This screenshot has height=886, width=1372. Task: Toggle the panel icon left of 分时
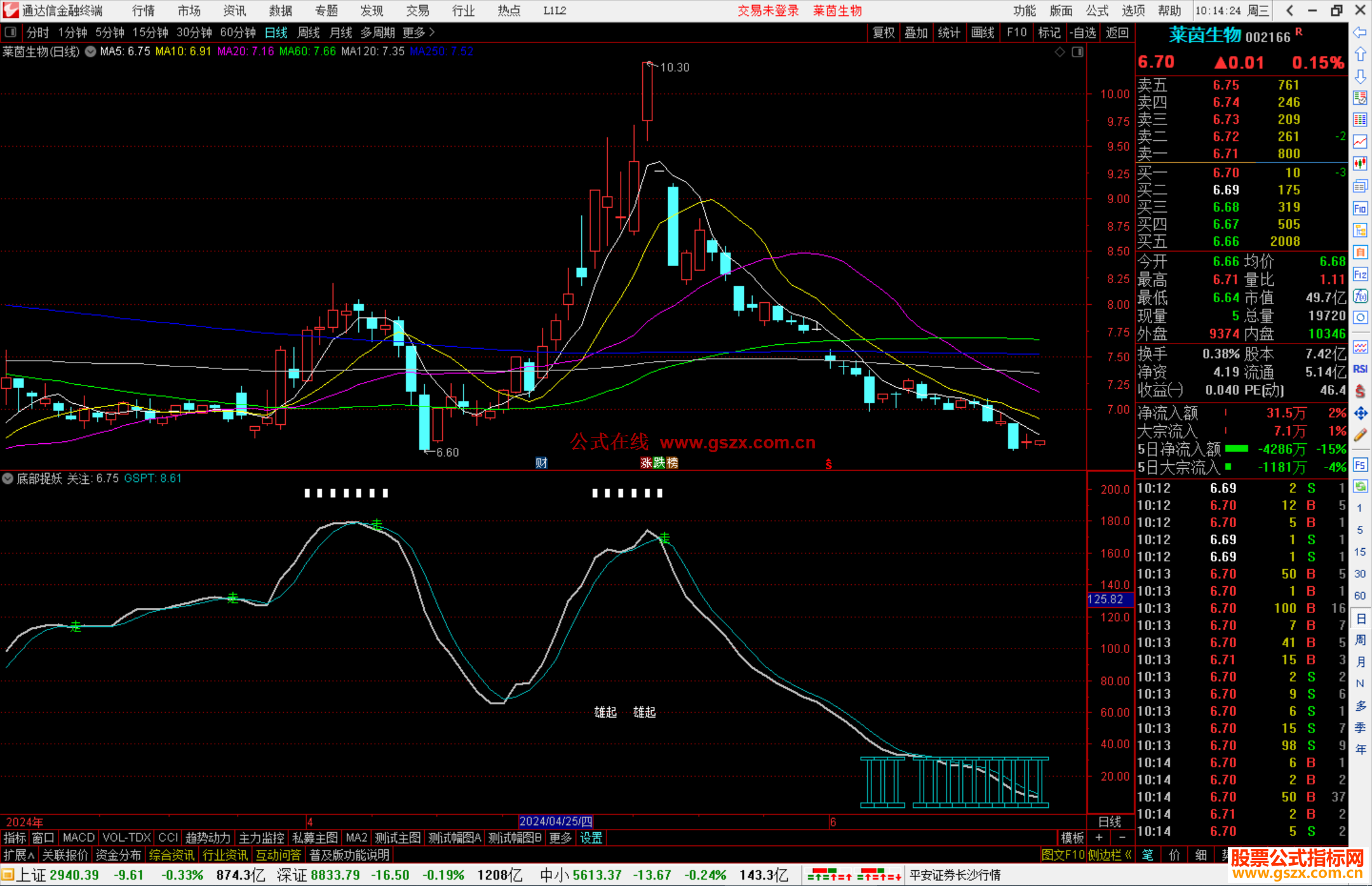11,32
